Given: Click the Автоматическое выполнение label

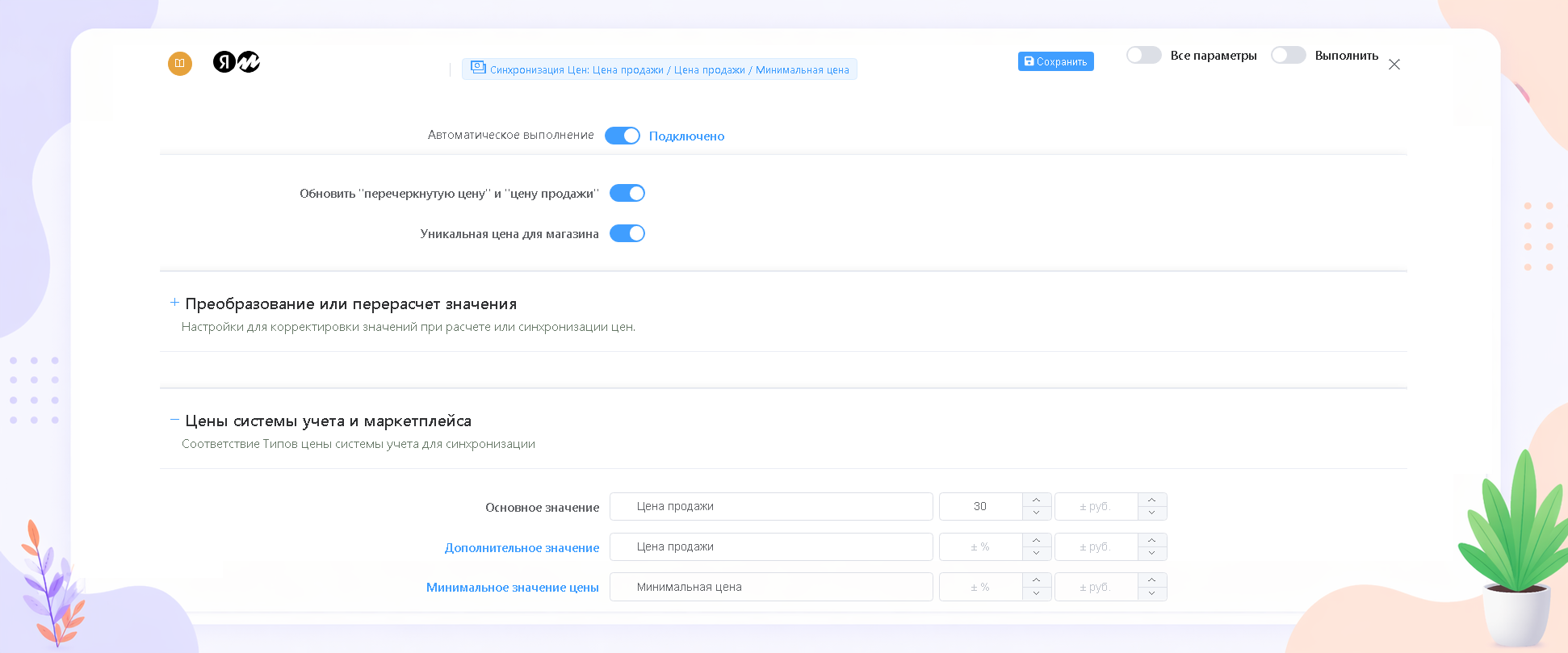Looking at the screenshot, I should (x=511, y=135).
